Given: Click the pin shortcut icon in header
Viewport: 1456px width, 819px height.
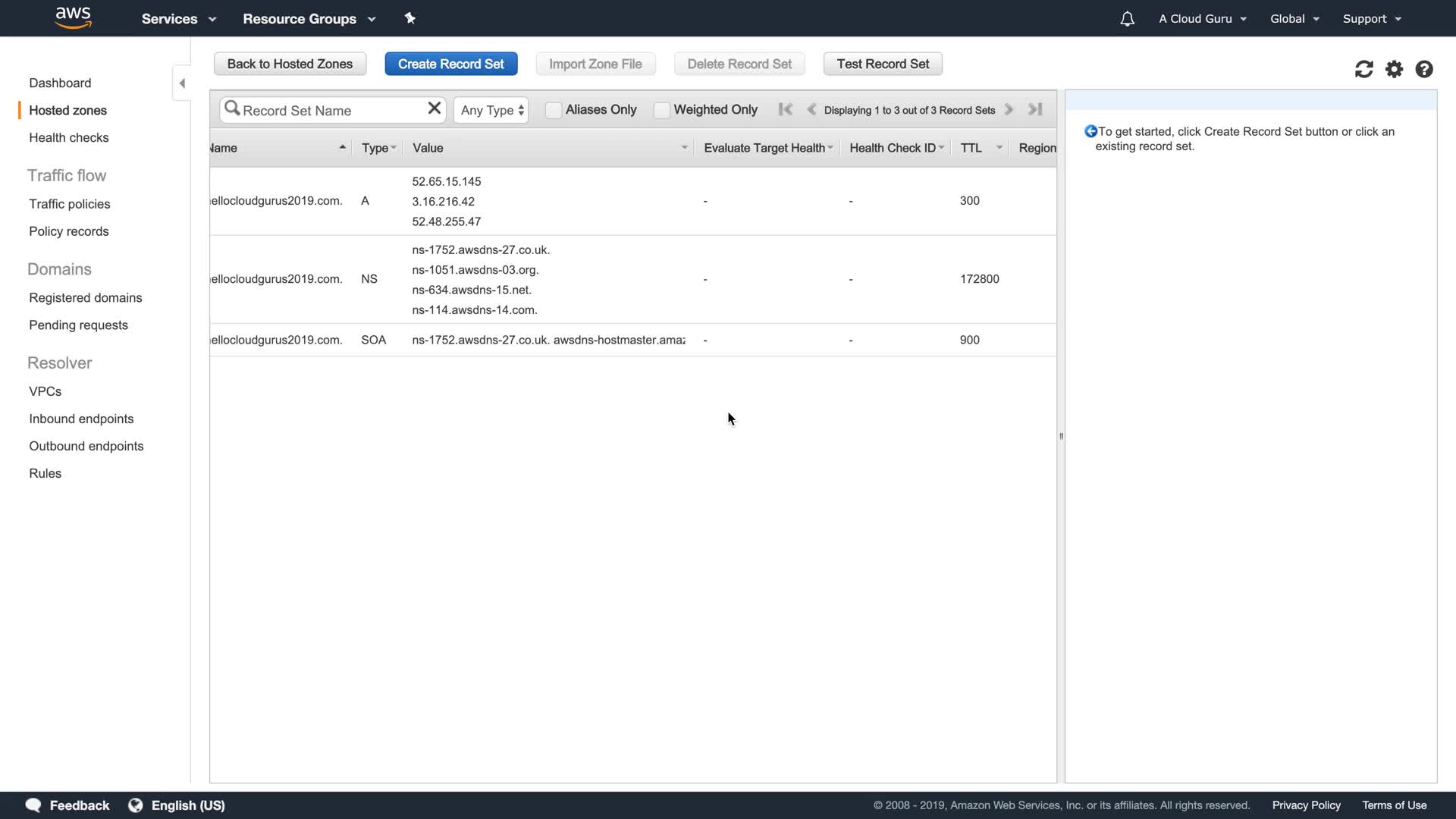Looking at the screenshot, I should (x=410, y=18).
